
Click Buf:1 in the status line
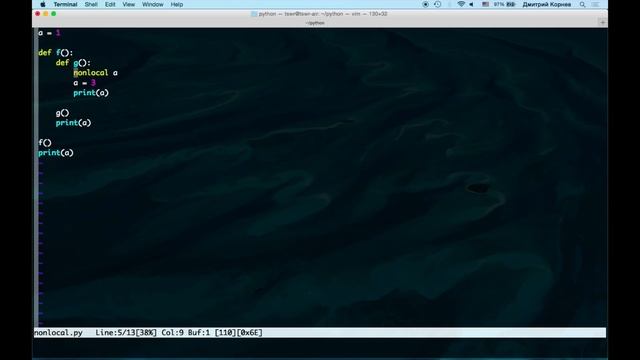(x=199, y=333)
